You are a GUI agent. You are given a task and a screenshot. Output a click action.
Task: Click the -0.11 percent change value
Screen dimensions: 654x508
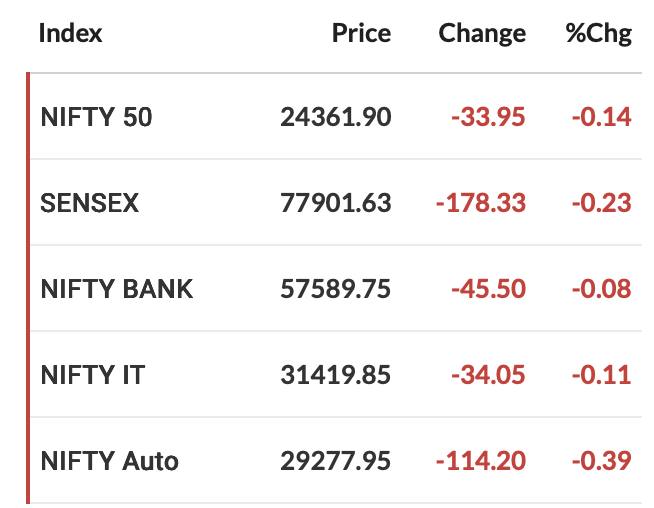[x=601, y=375]
